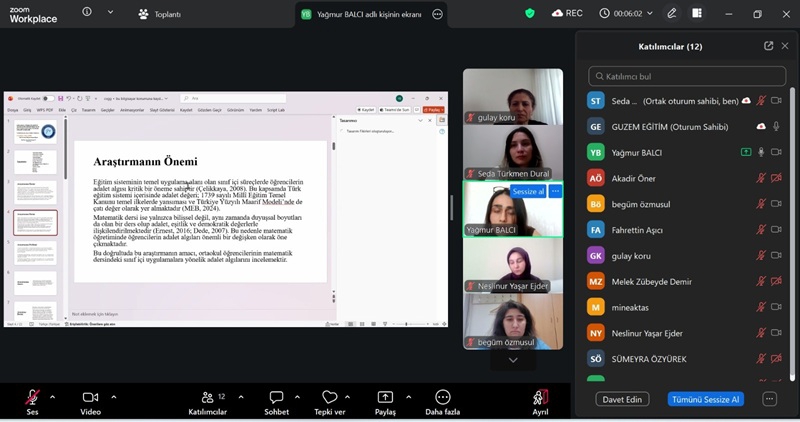
Task: Show more videos with the down chevron
Action: coord(513,360)
